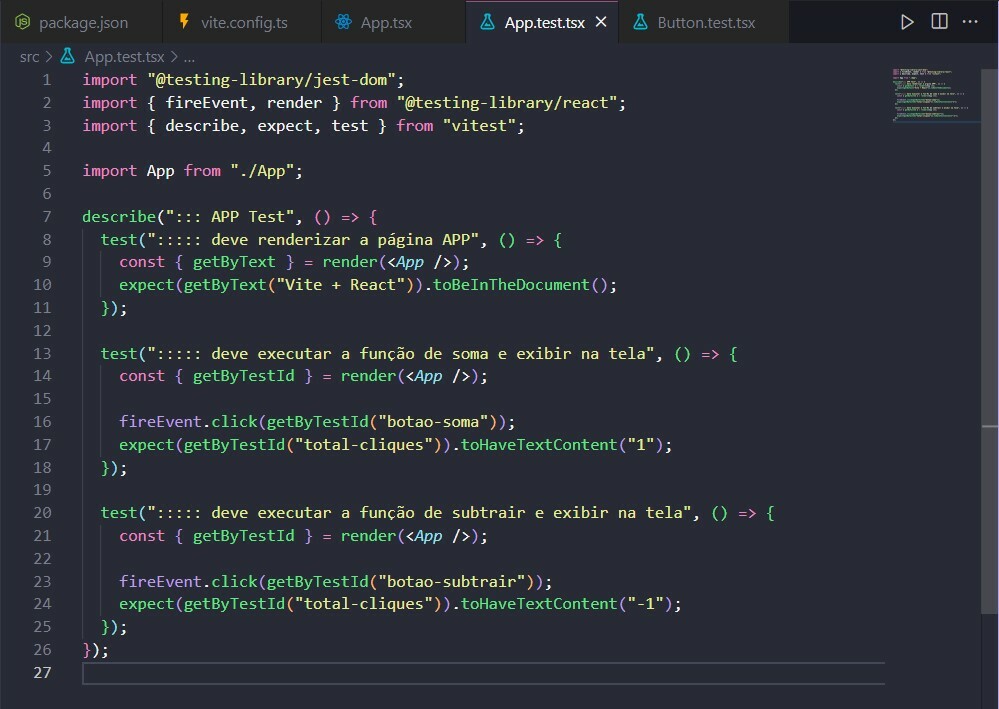Click the Split Editor icon
Screen dimensions: 999x709
pyautogui.click(x=939, y=22)
